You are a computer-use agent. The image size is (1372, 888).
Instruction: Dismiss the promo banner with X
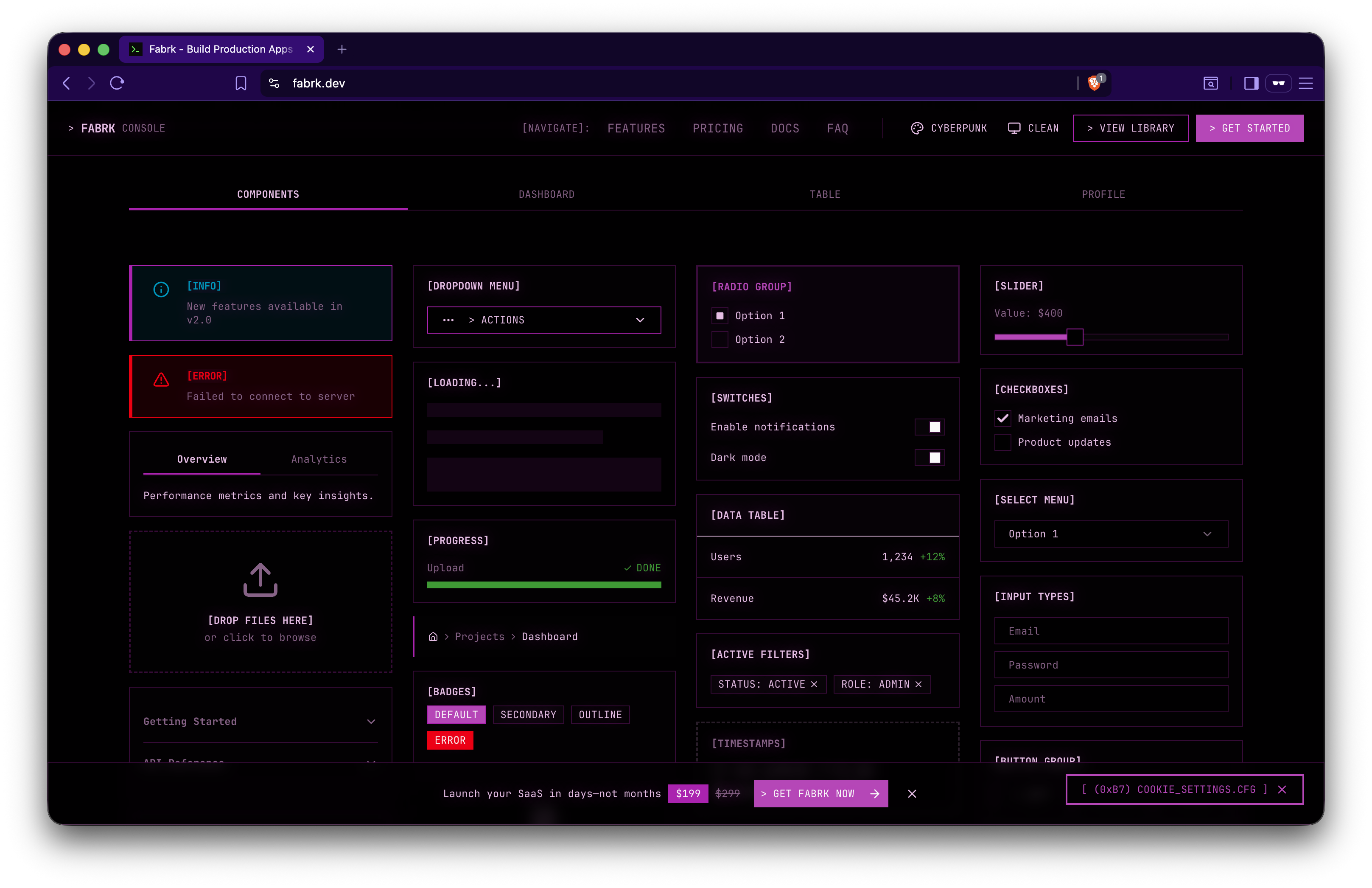coord(912,794)
